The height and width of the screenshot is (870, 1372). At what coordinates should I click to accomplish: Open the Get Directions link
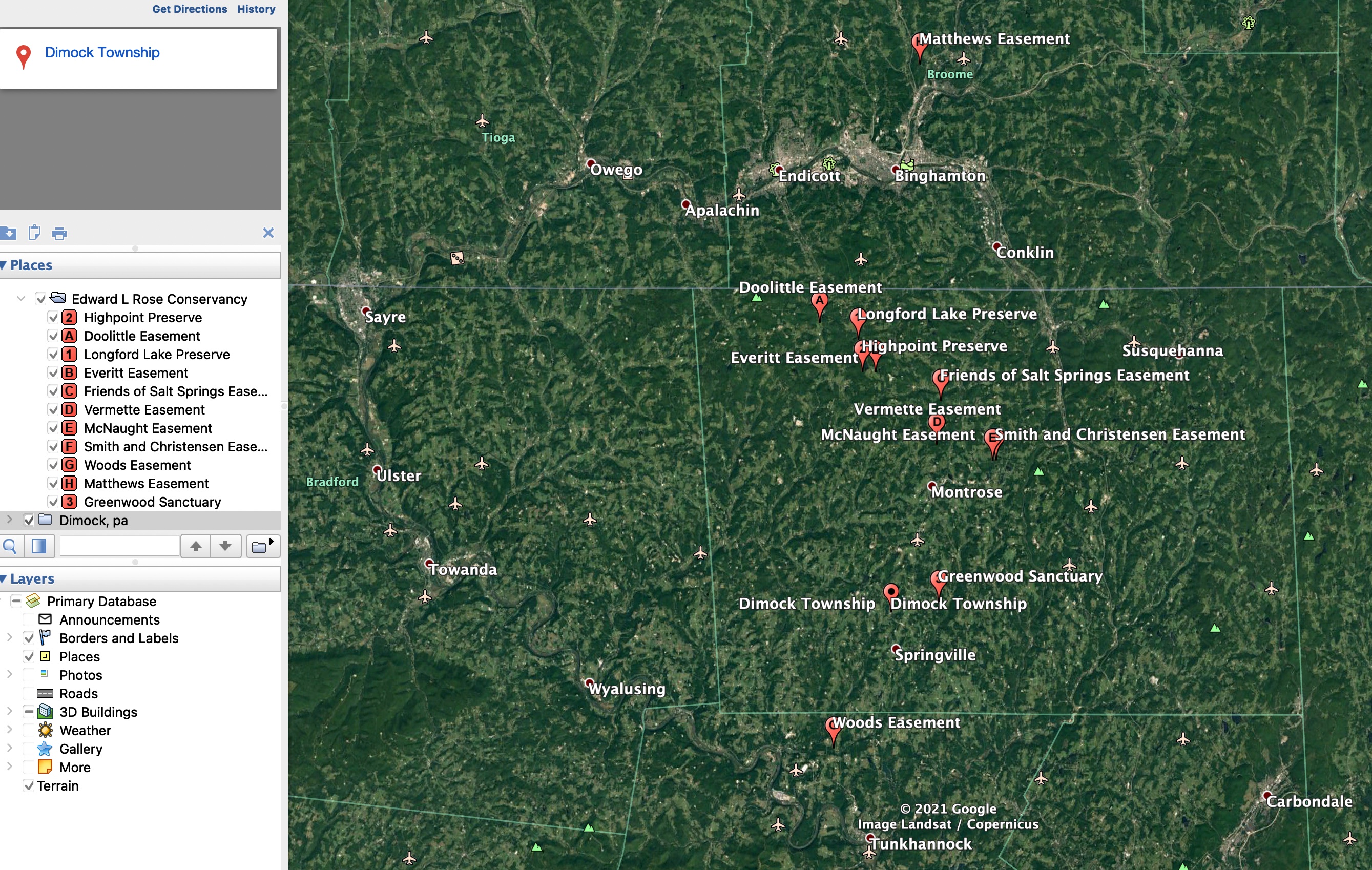[189, 9]
